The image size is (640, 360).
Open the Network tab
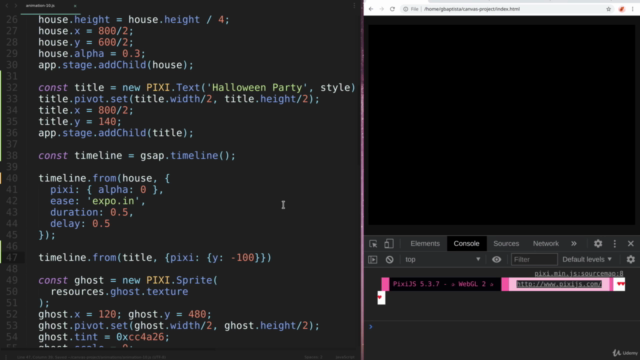coord(546,244)
